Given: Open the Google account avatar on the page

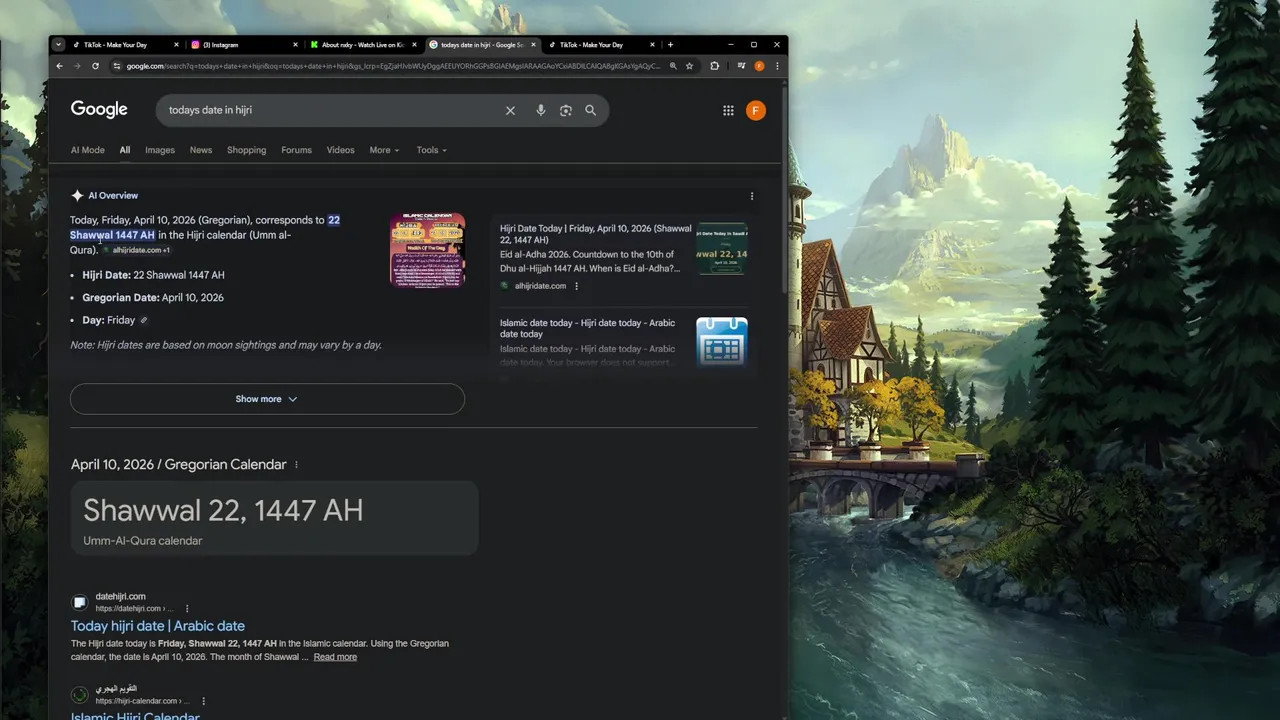Looking at the screenshot, I should point(756,110).
